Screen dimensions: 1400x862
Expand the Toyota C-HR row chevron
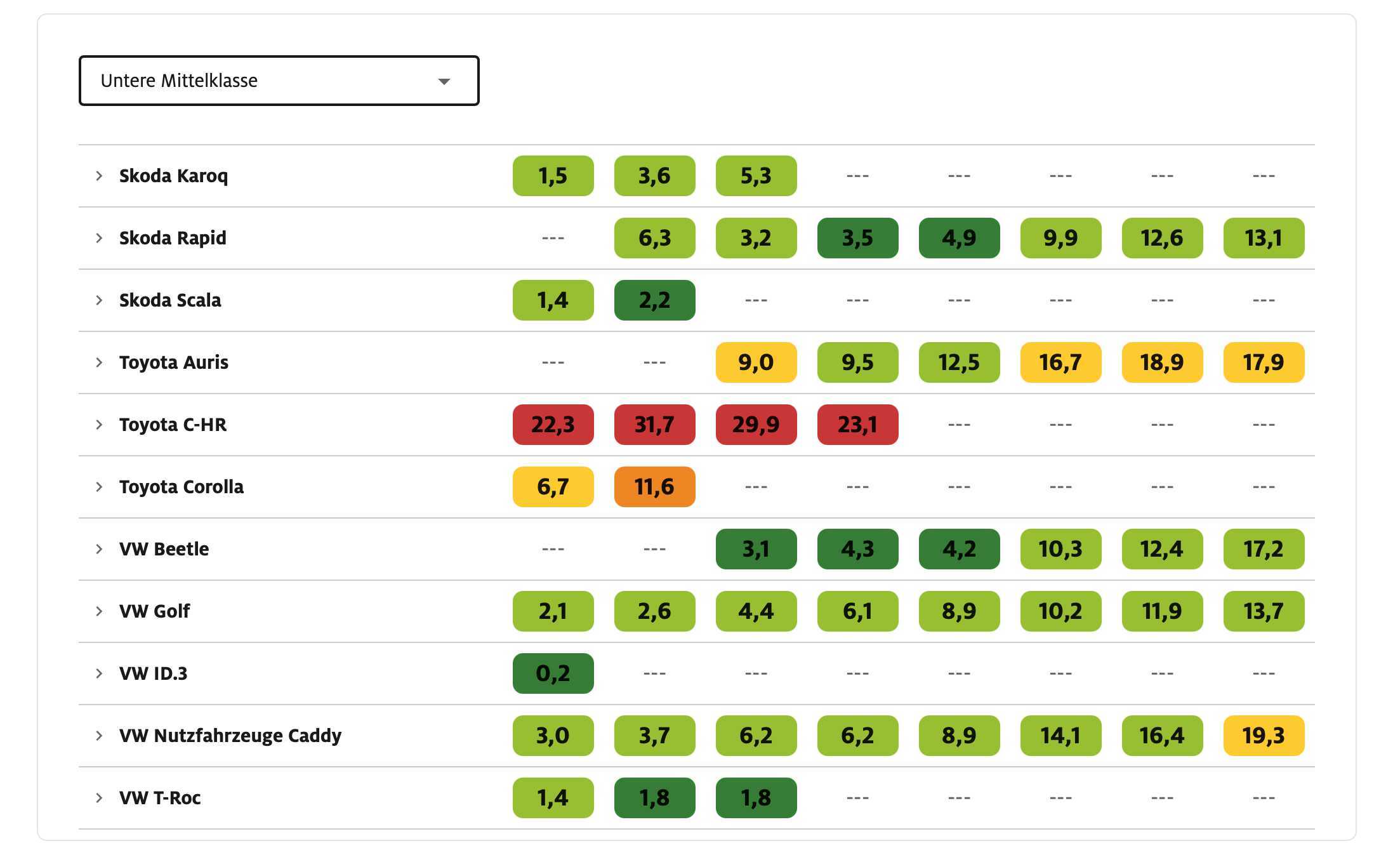click(x=99, y=425)
